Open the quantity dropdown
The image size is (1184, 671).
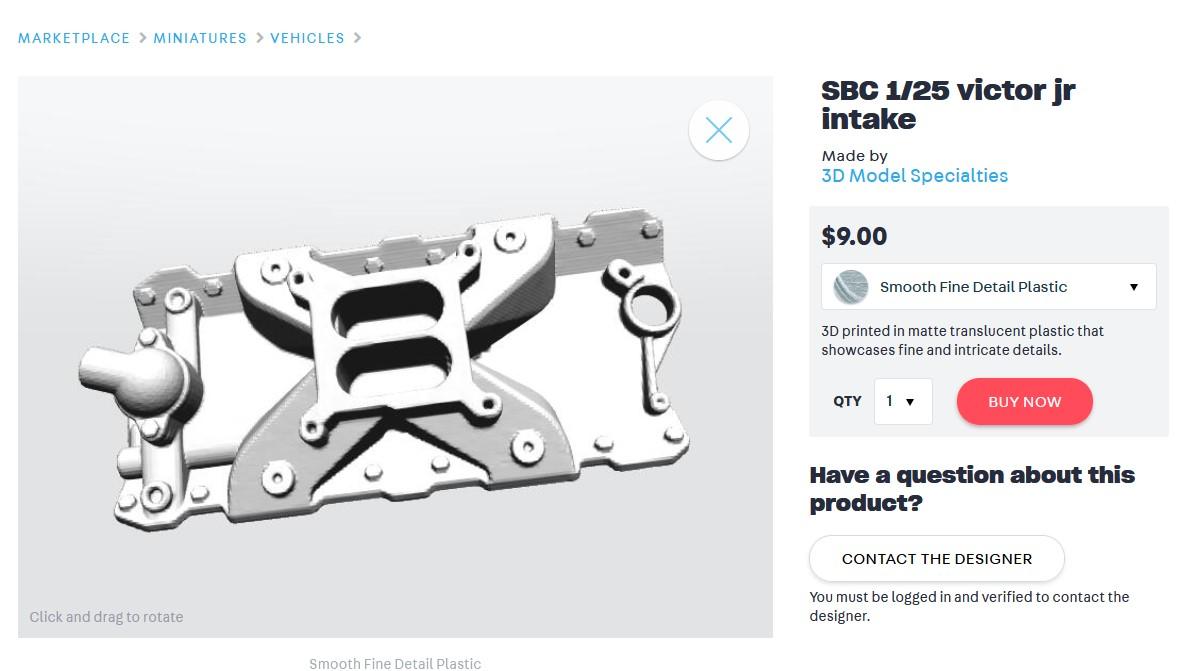pos(903,402)
